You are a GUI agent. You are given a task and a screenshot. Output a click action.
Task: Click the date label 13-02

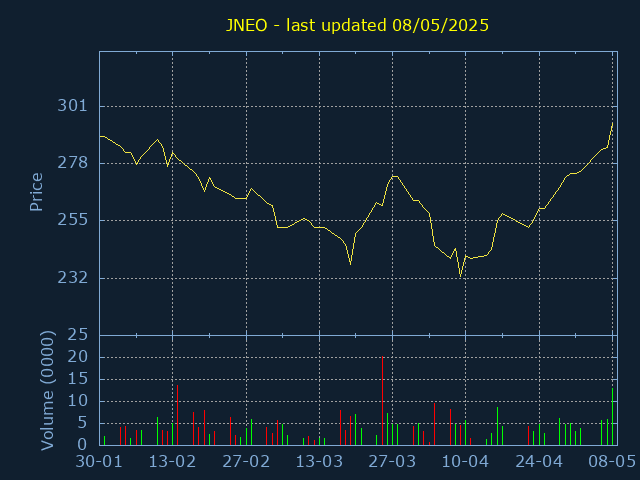pyautogui.click(x=172, y=462)
